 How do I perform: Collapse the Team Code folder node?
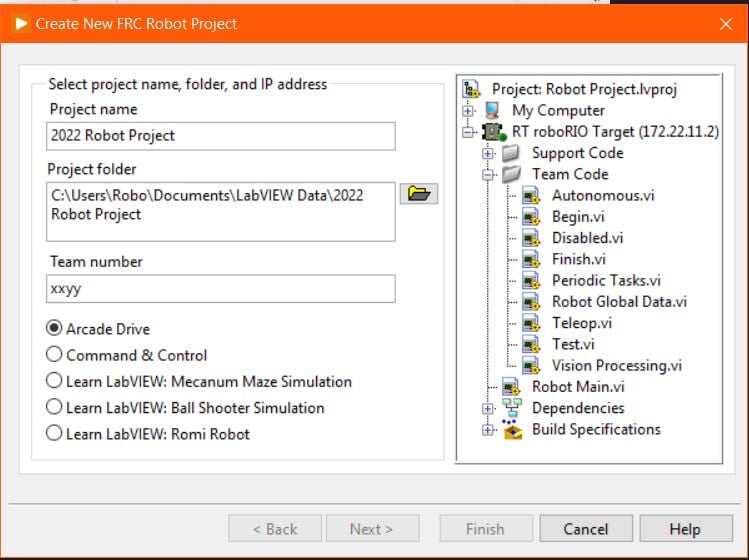(x=487, y=174)
